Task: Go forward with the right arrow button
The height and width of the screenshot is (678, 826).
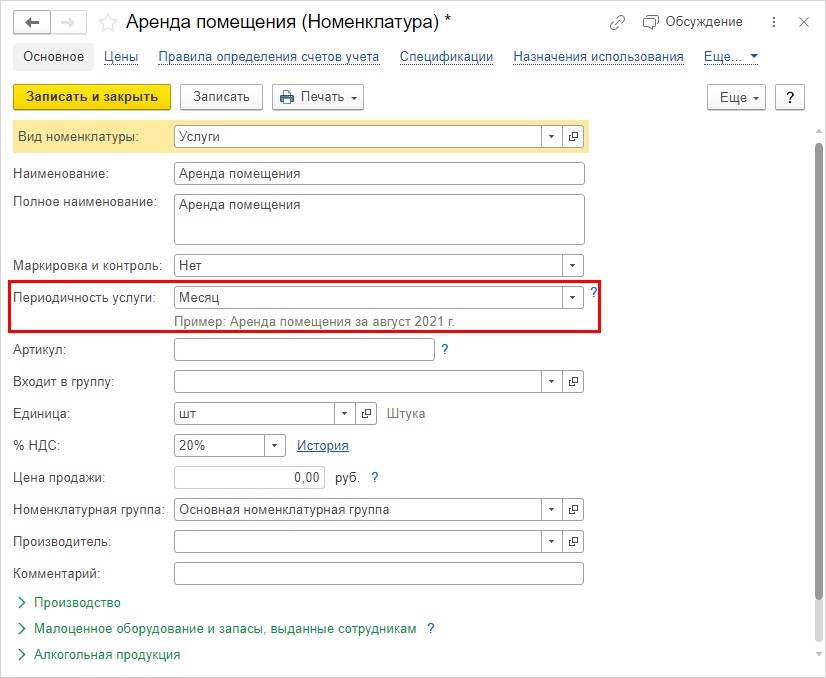Action: tap(68, 23)
